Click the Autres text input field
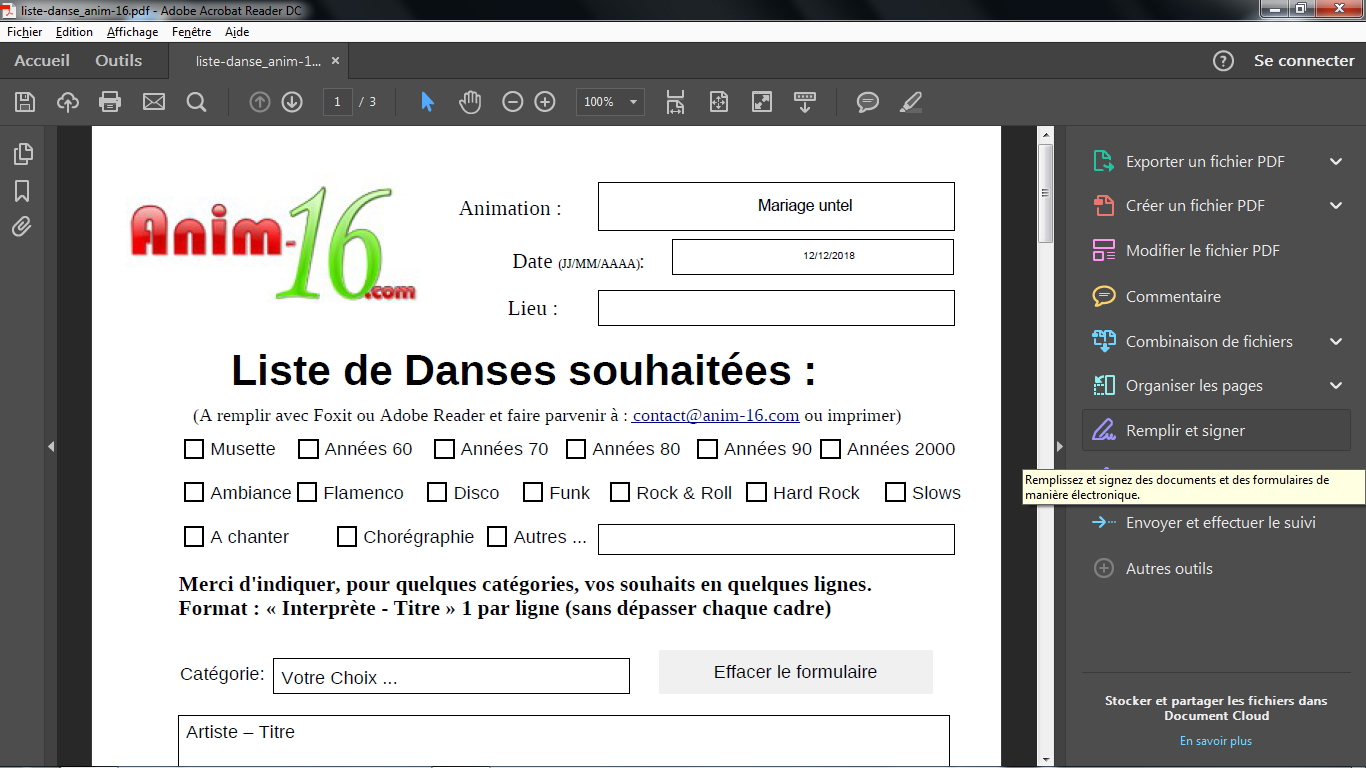This screenshot has height=768, width=1366. click(x=776, y=539)
